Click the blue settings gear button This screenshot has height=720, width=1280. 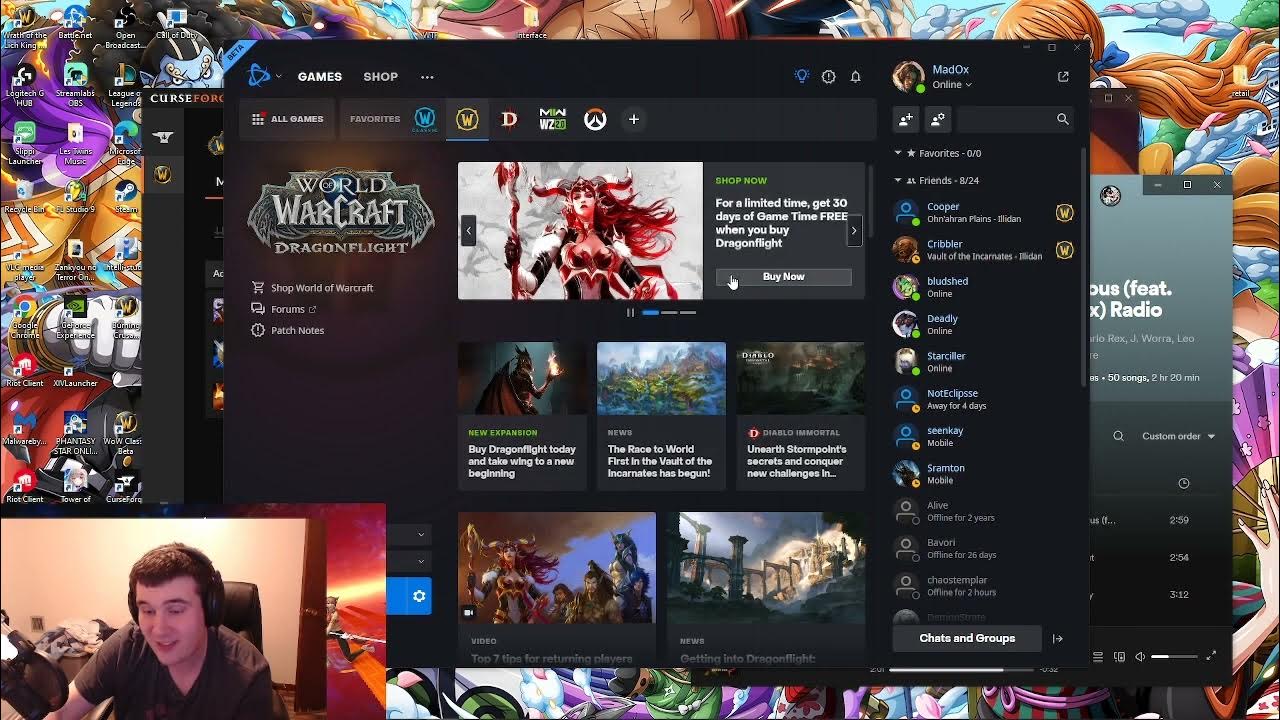pyautogui.click(x=419, y=596)
